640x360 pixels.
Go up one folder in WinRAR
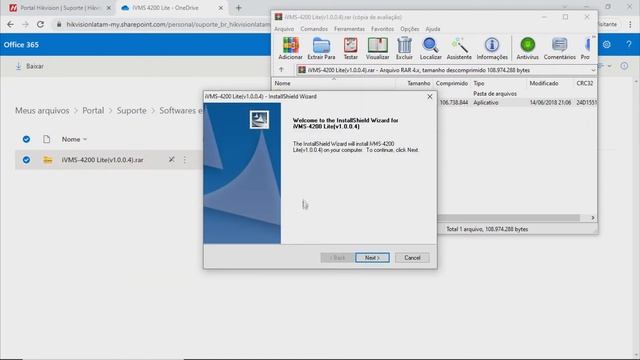click(281, 70)
